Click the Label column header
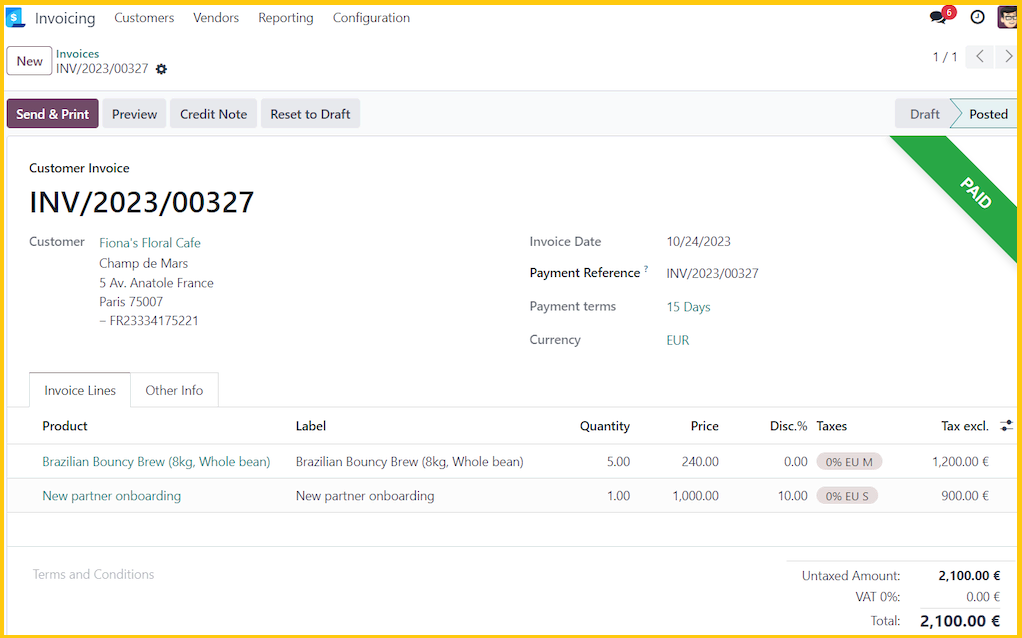 tap(311, 426)
